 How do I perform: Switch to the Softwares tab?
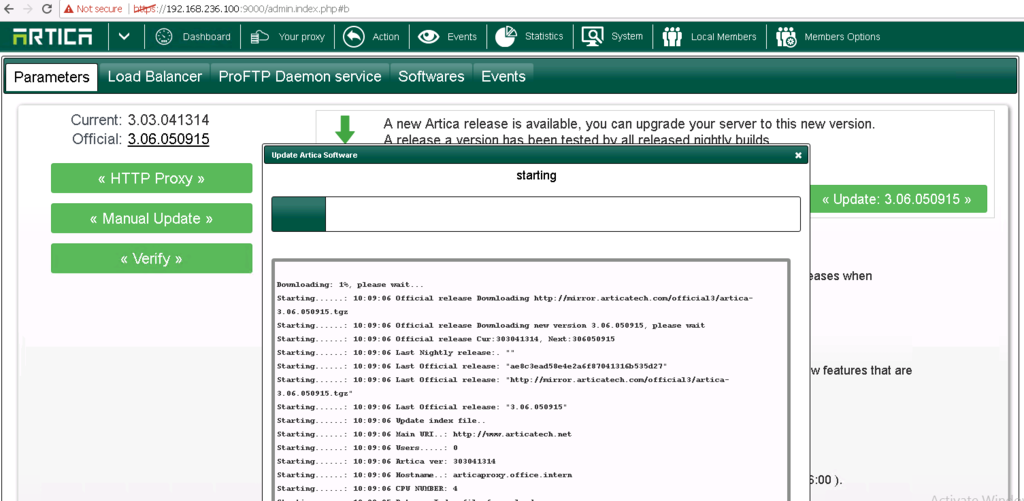point(431,77)
